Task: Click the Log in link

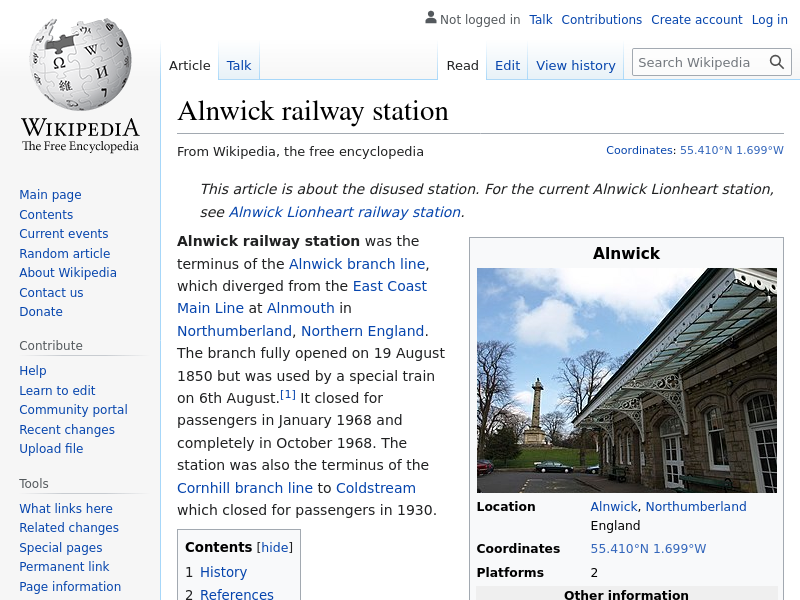Action: (x=769, y=19)
